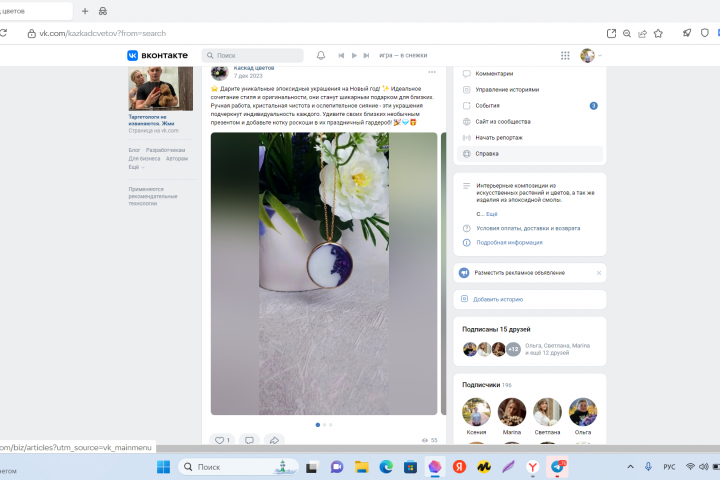Open subscriber Ксения's avatar
The height and width of the screenshot is (480, 720).
point(476,412)
